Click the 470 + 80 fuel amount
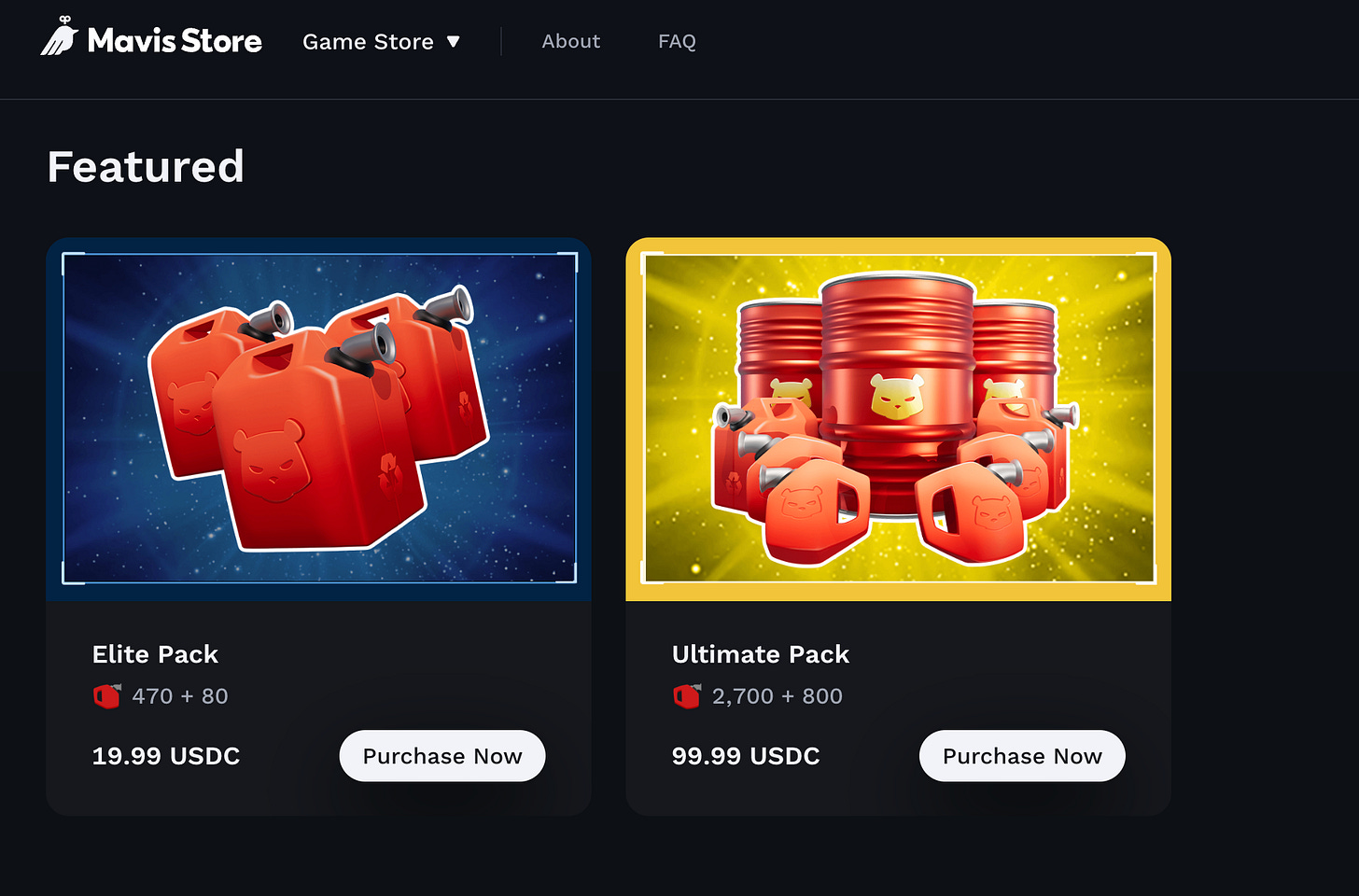Image resolution: width=1359 pixels, height=896 pixels. pos(180,696)
